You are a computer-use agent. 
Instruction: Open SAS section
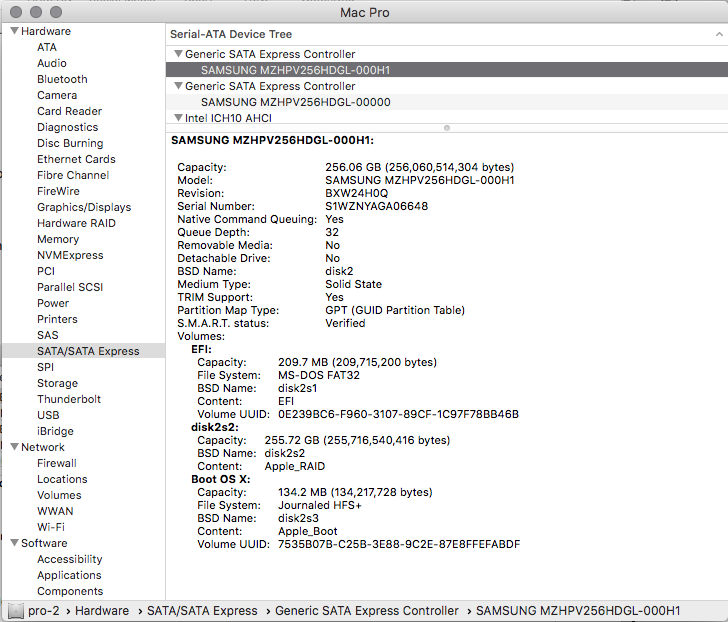48,336
